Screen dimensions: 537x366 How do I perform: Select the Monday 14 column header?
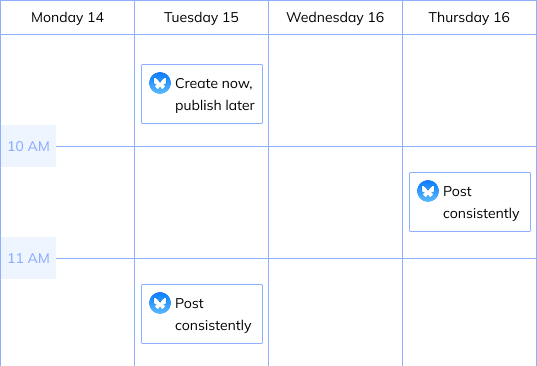click(67, 17)
